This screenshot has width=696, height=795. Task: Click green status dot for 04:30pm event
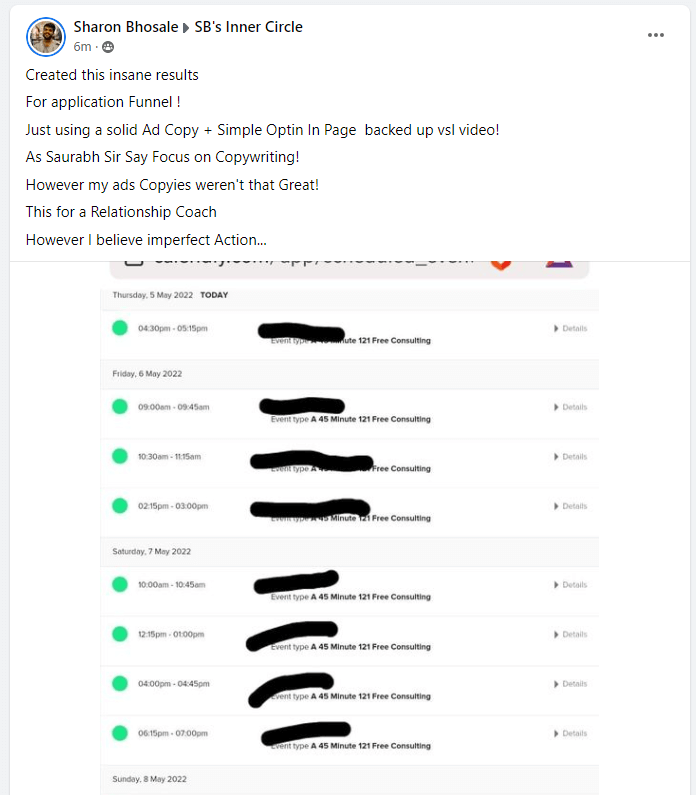[x=120, y=328]
